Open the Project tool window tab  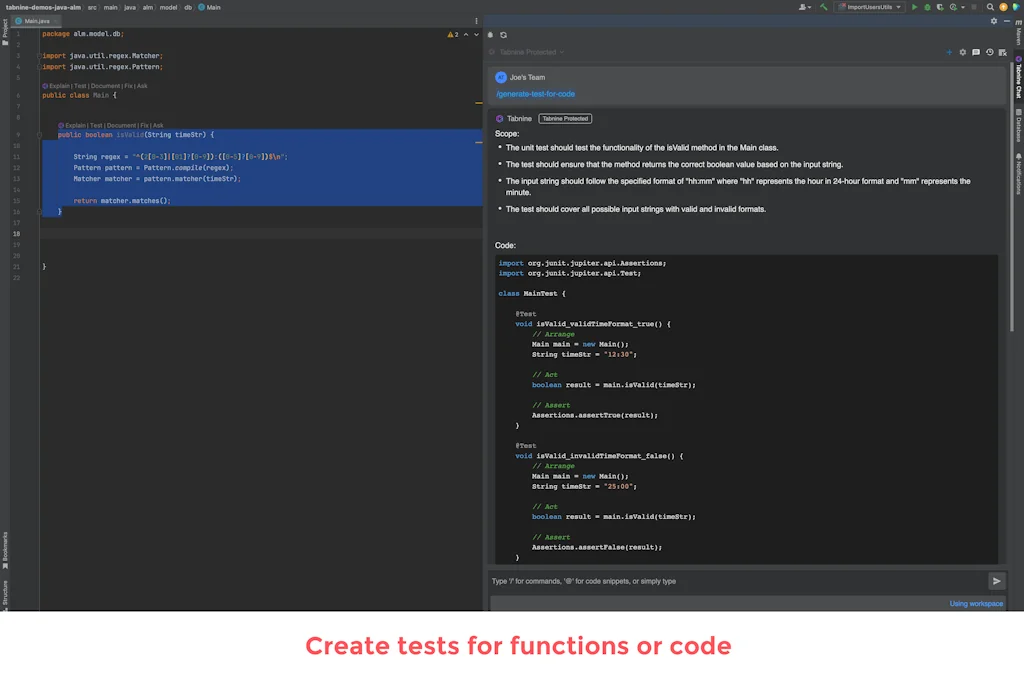coord(5,29)
